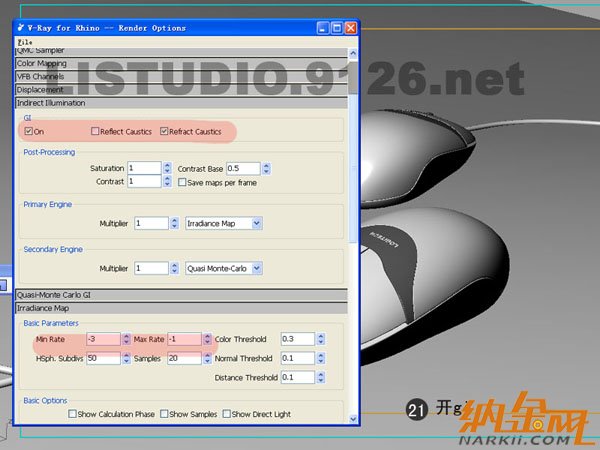Click Primary Engine Multiplier field
Image resolution: width=600 pixels, height=450 pixels.
click(x=152, y=223)
